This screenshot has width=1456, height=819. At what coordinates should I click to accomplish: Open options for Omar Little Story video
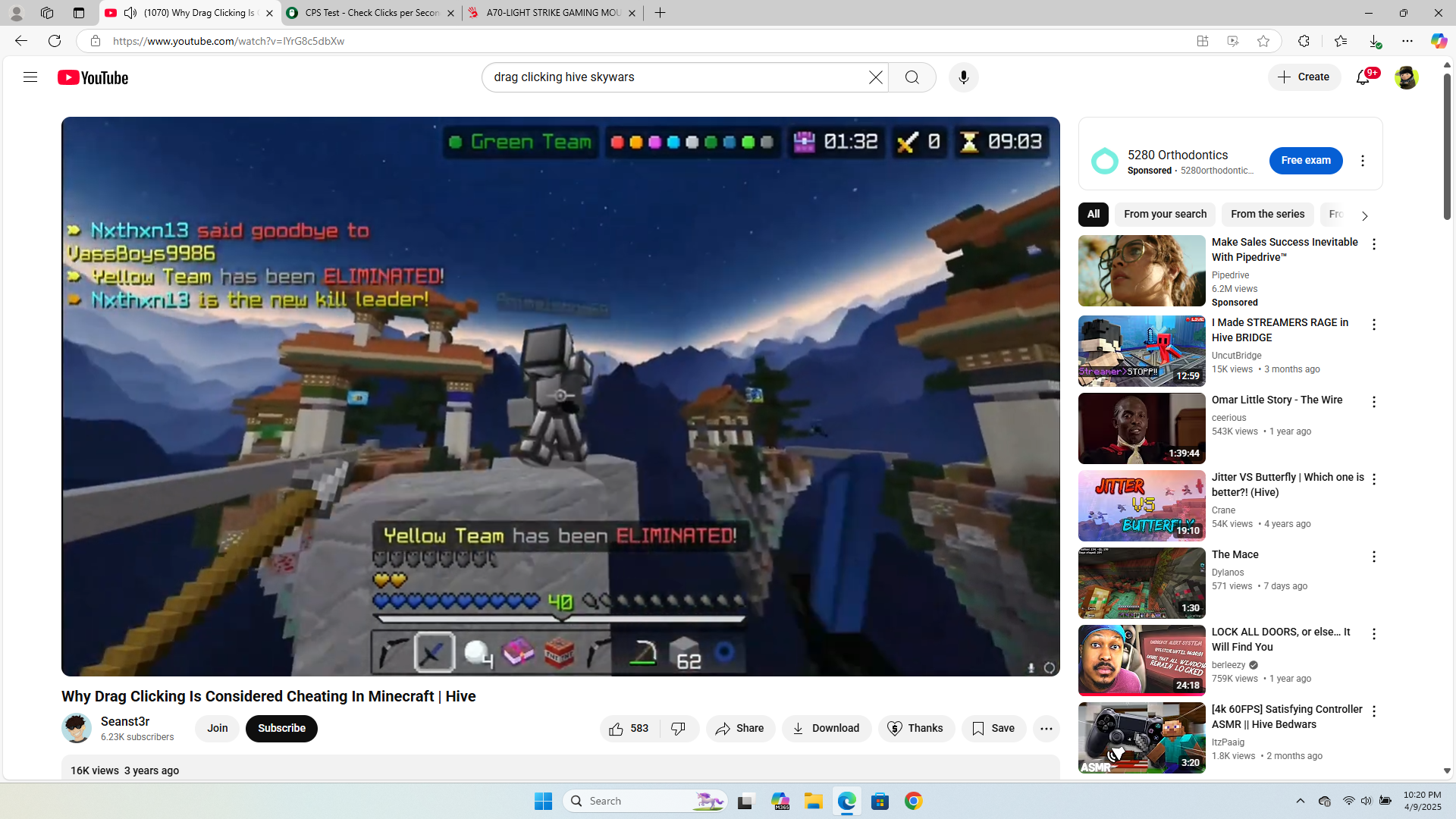[x=1374, y=402]
